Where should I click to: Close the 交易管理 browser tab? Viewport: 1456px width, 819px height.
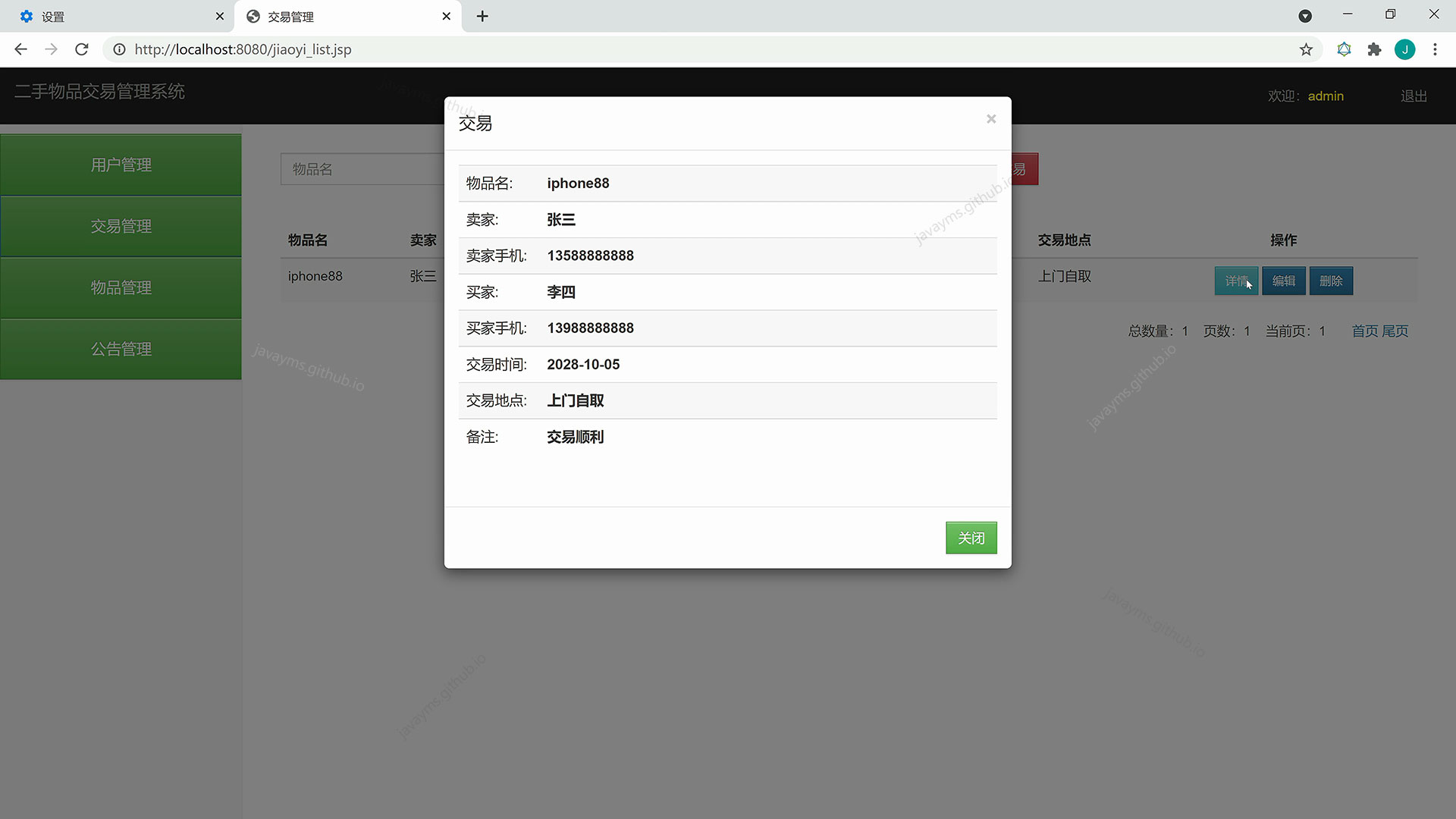coord(447,16)
